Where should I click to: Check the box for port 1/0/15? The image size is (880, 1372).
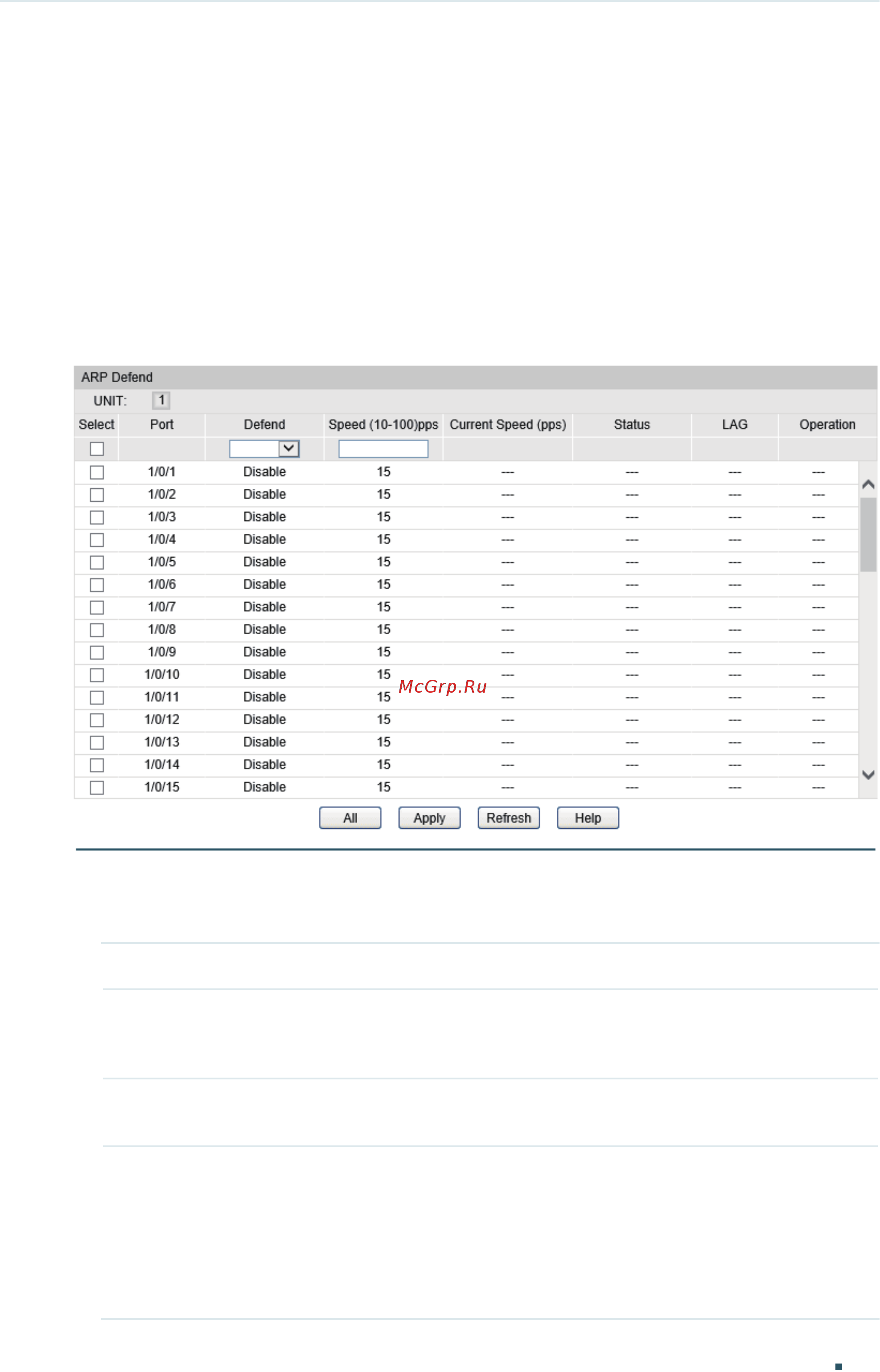[x=97, y=788]
